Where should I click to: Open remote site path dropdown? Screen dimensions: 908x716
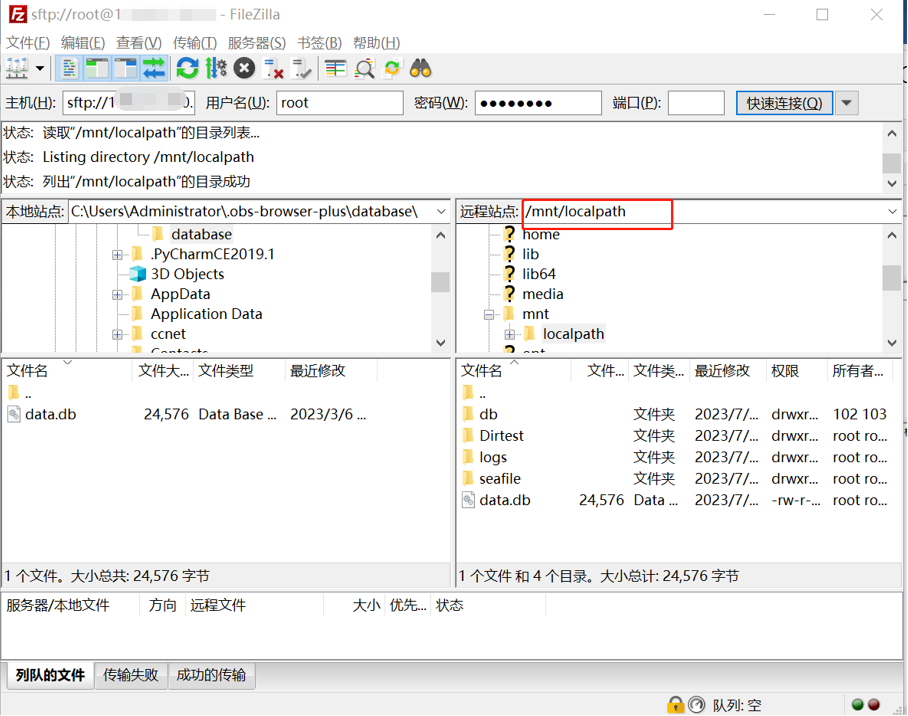click(892, 211)
